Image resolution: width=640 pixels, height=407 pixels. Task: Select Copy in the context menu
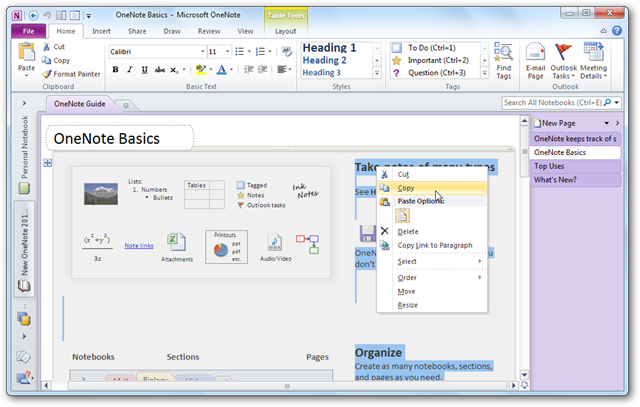click(432, 188)
